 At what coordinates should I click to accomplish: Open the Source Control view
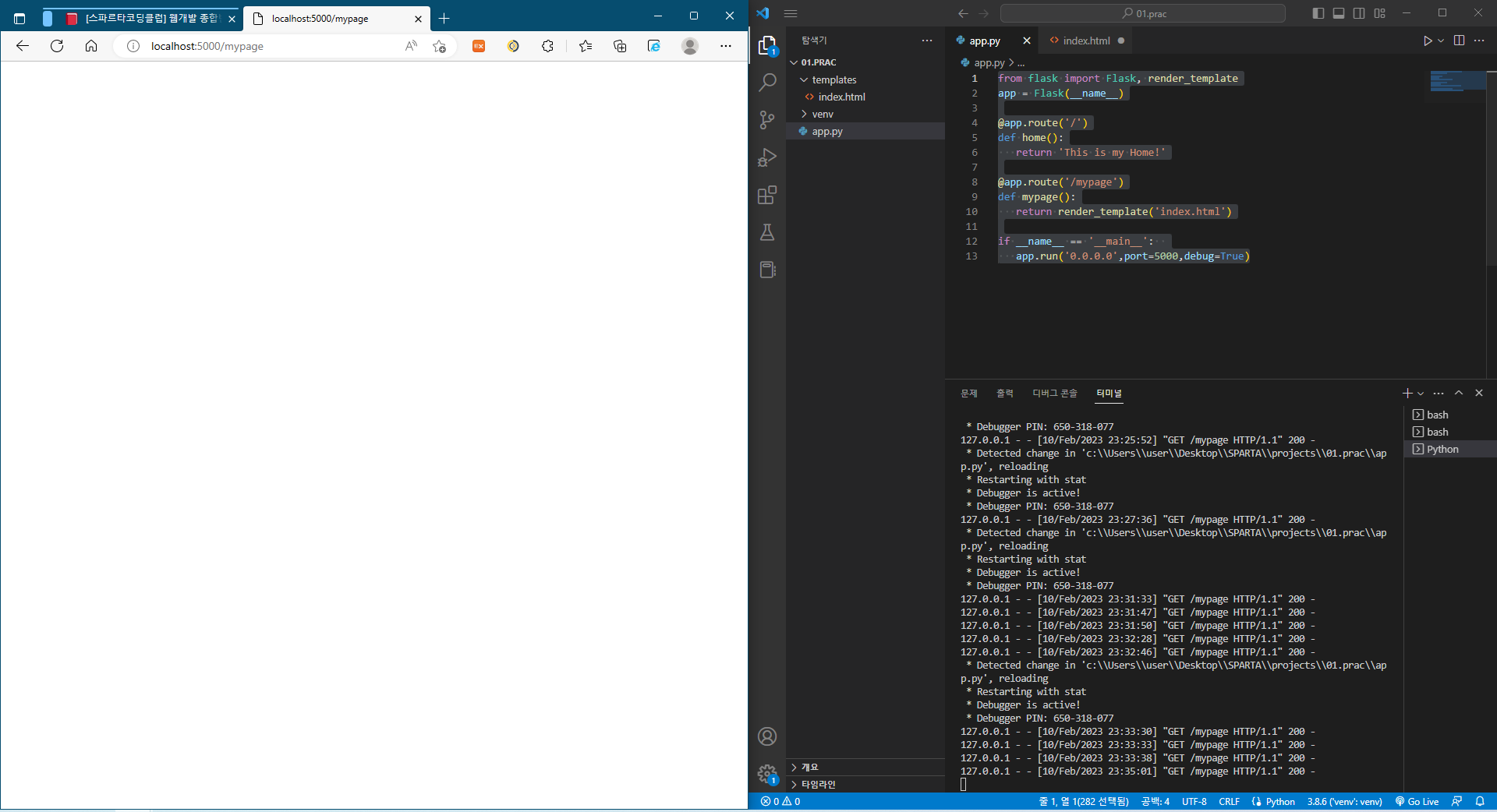pyautogui.click(x=767, y=119)
